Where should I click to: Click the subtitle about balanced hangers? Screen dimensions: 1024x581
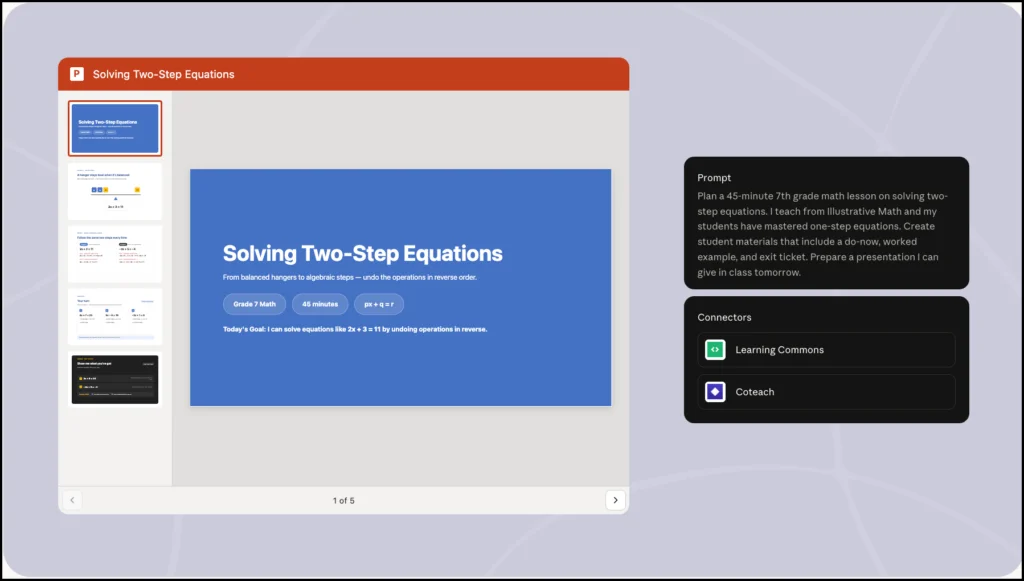349,277
